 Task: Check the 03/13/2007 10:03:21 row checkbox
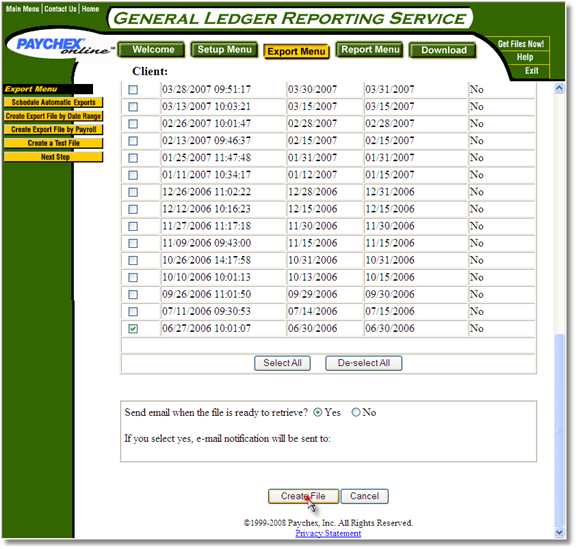coord(133,107)
